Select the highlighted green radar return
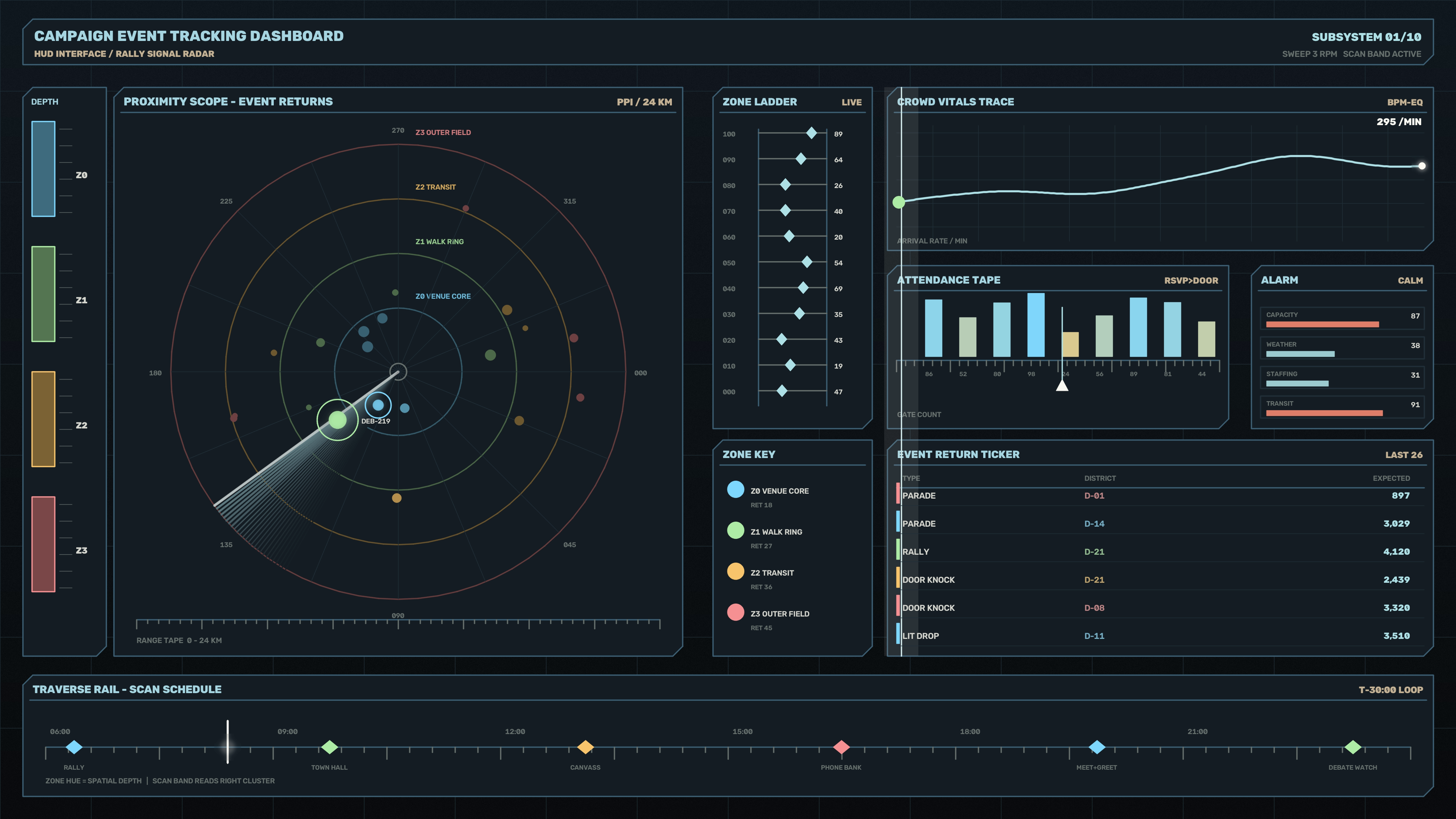 (x=337, y=419)
